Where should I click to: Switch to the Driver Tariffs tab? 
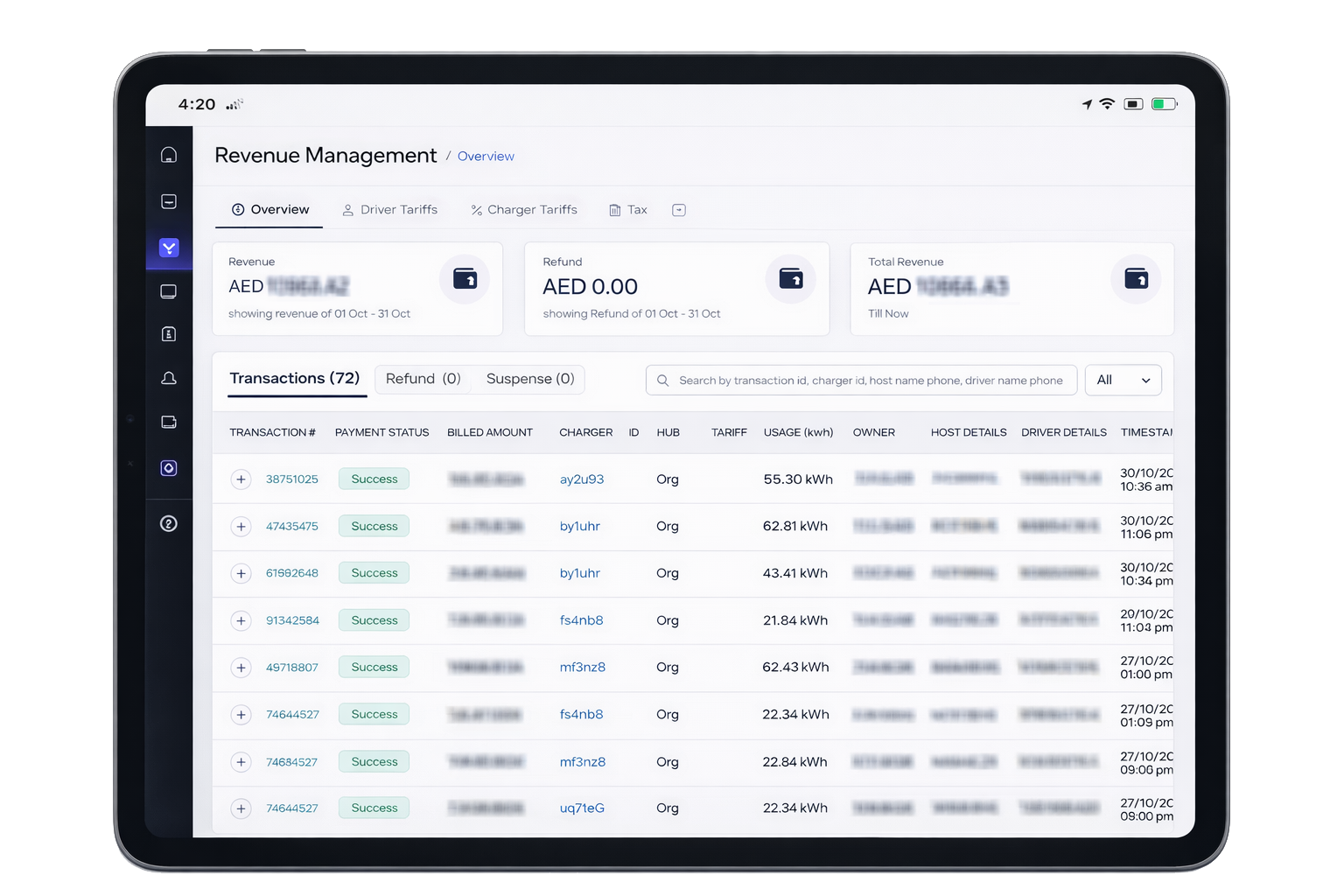[x=389, y=210]
